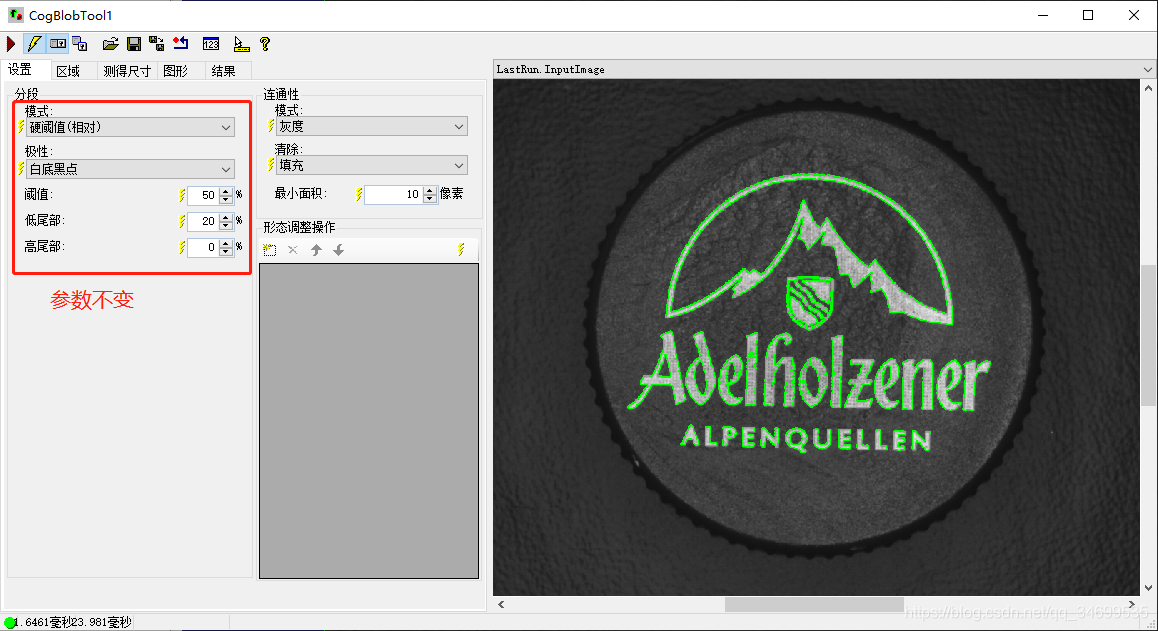Viewport: 1158px width, 631px height.
Task: Move morphology operation up arrow
Action: pyautogui.click(x=316, y=250)
